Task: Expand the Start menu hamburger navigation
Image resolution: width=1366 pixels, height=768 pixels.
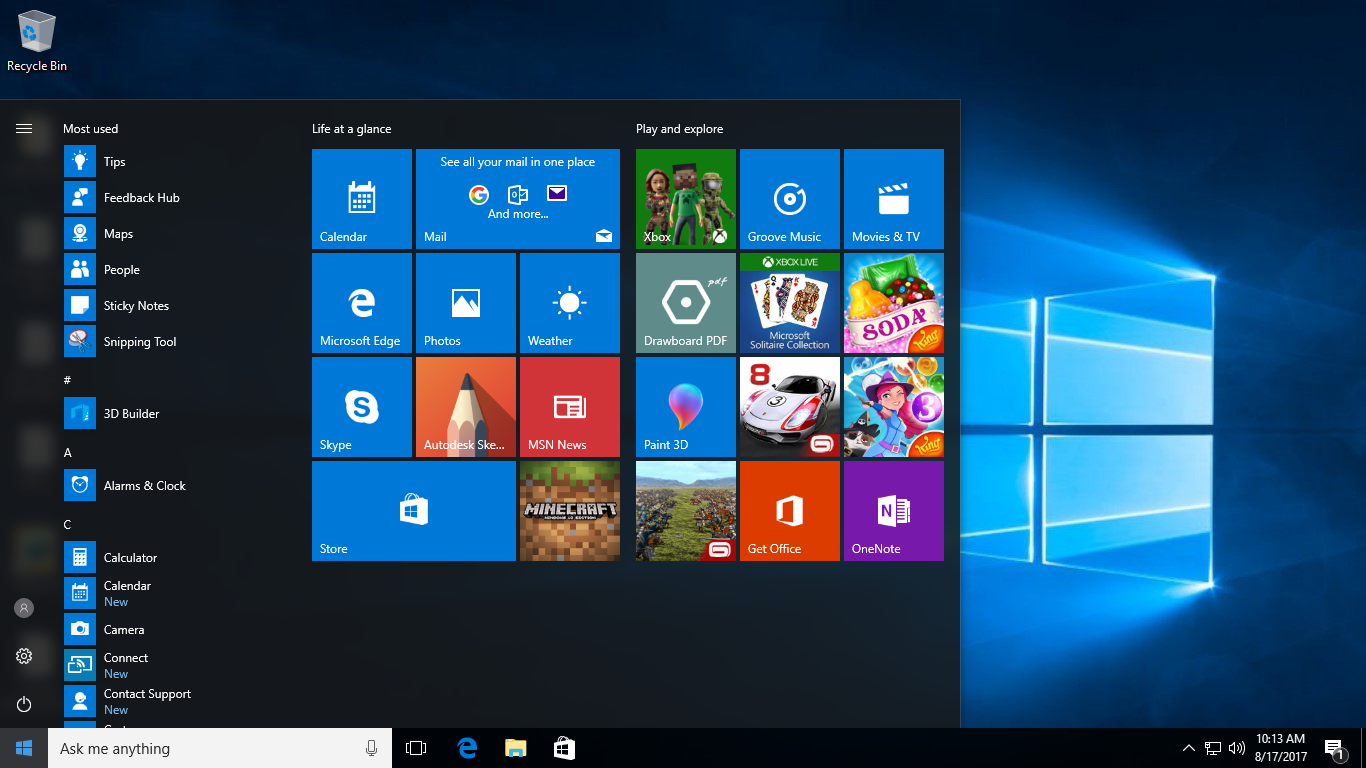Action: coord(24,128)
